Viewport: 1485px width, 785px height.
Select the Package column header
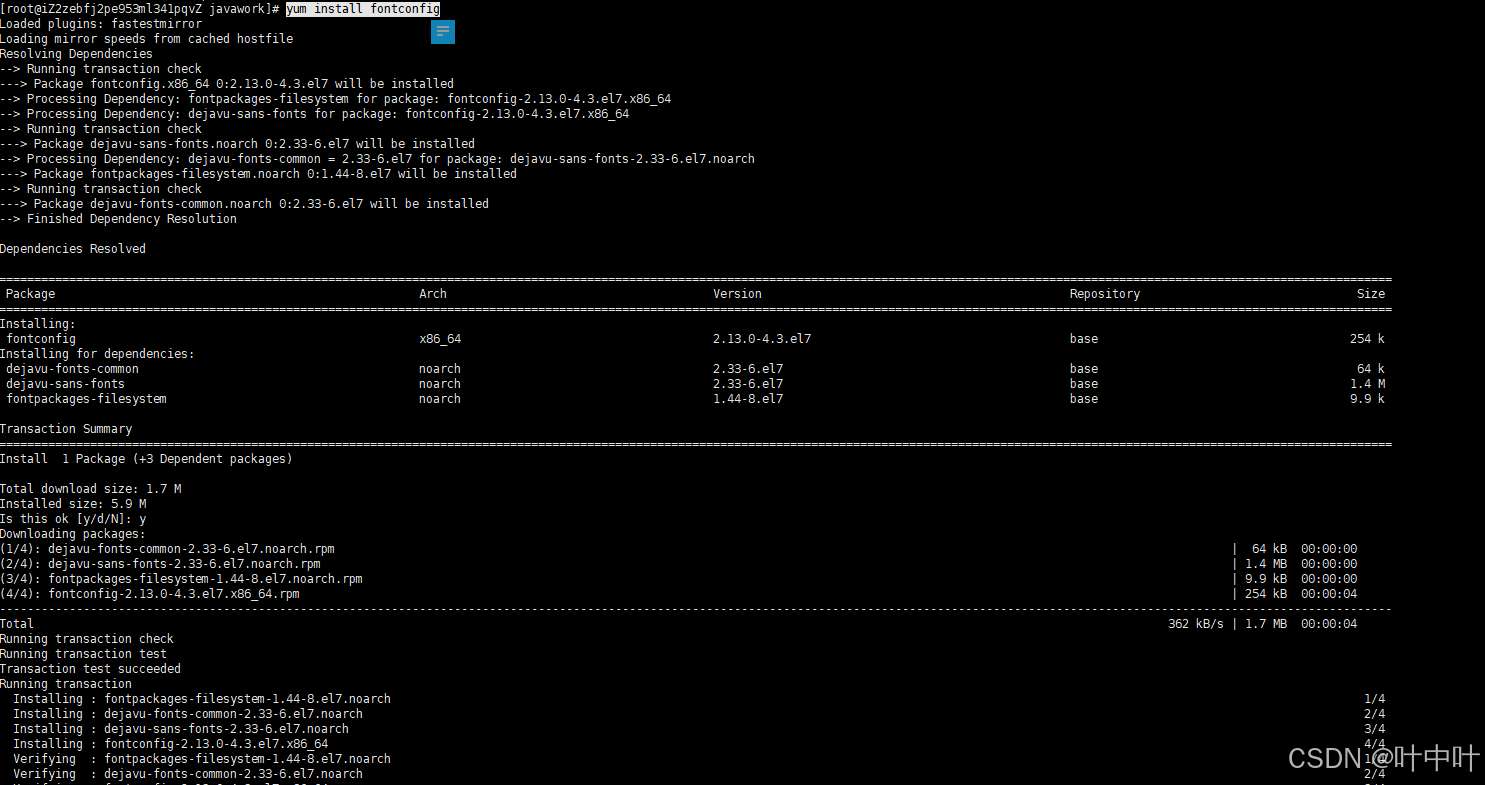[x=29, y=293]
